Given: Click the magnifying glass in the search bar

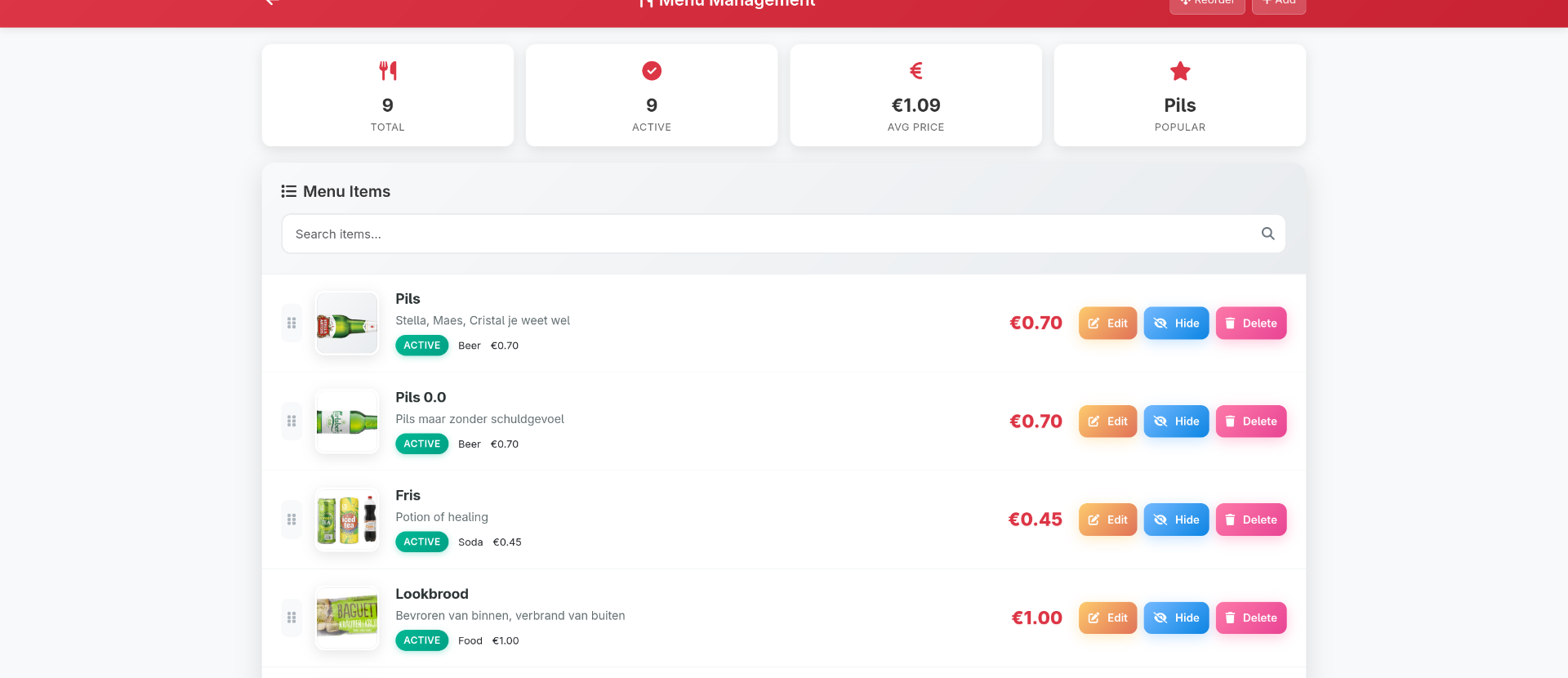Looking at the screenshot, I should coord(1267,234).
